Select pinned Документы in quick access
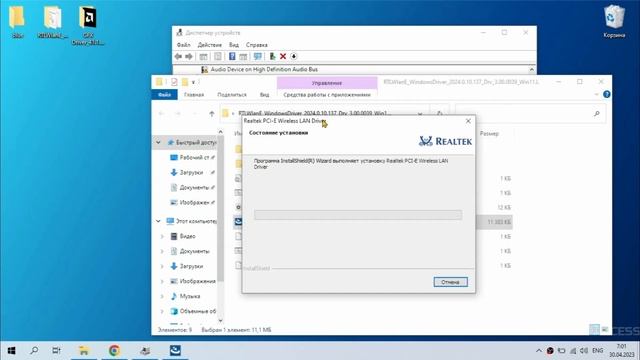This screenshot has width=640, height=360. [x=194, y=188]
